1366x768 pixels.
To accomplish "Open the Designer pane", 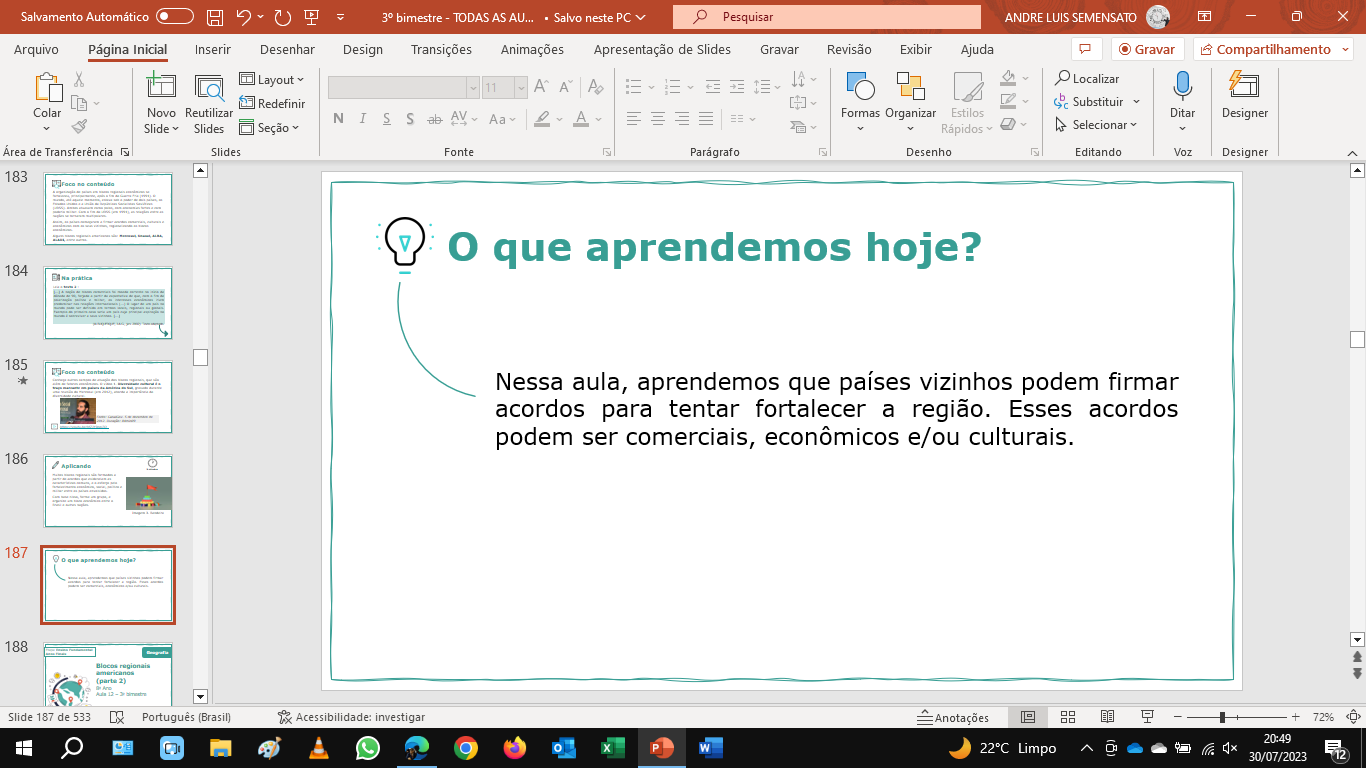I will point(1244,96).
